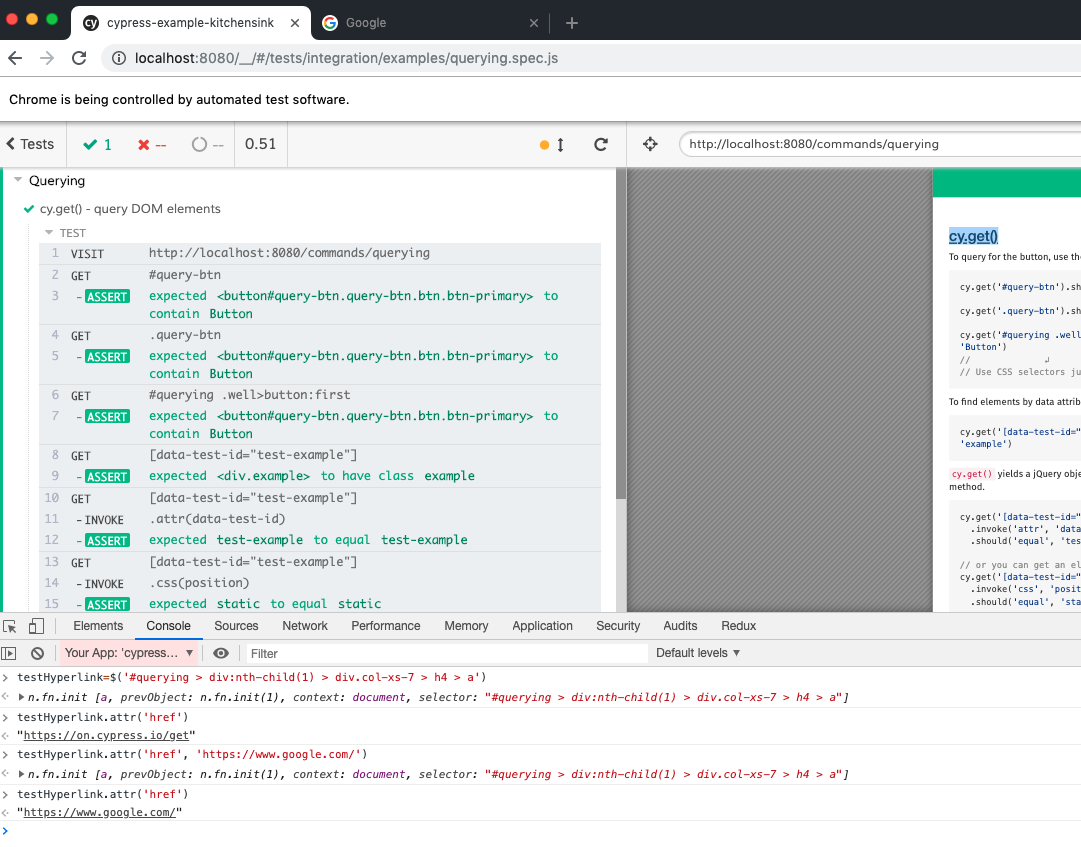The image size is (1081, 847).
Task: Click the INVOKE .css(position) command
Action: 320,583
